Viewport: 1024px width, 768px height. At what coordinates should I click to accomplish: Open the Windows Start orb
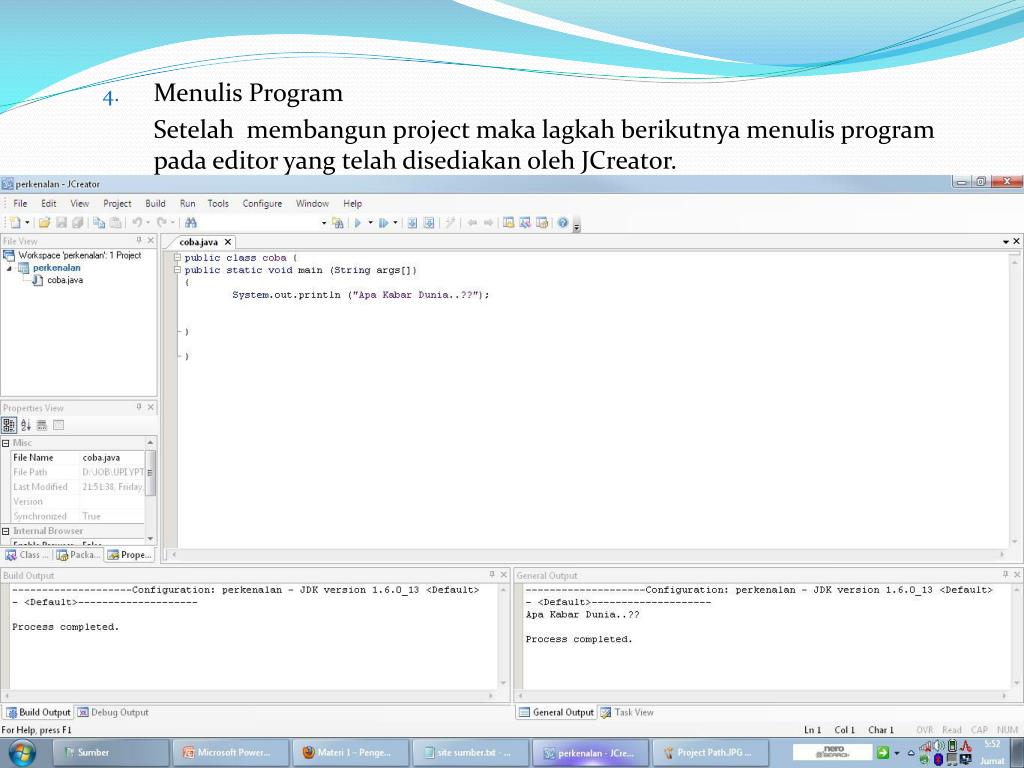[22, 753]
